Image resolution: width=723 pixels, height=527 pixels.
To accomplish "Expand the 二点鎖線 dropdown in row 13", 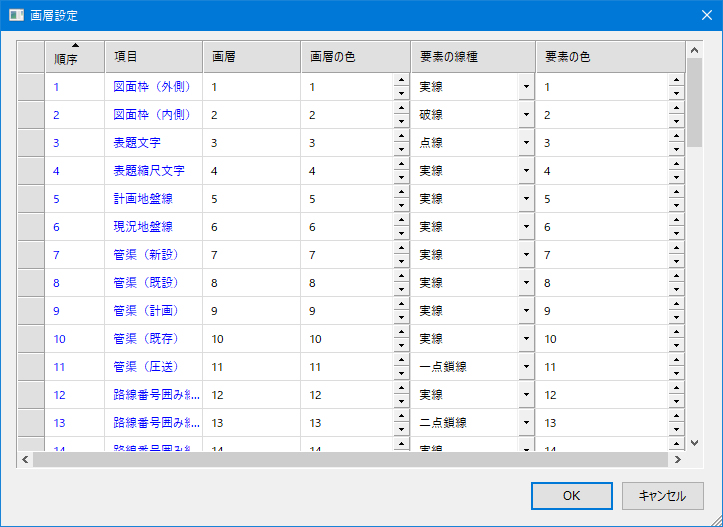I will (x=526, y=423).
